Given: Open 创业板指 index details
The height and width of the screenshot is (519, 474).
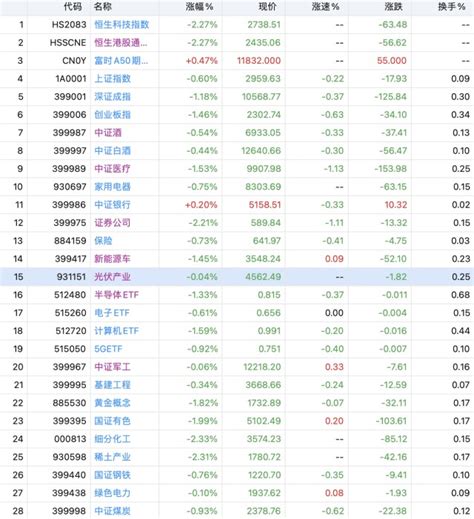Looking at the screenshot, I should coord(112,115).
